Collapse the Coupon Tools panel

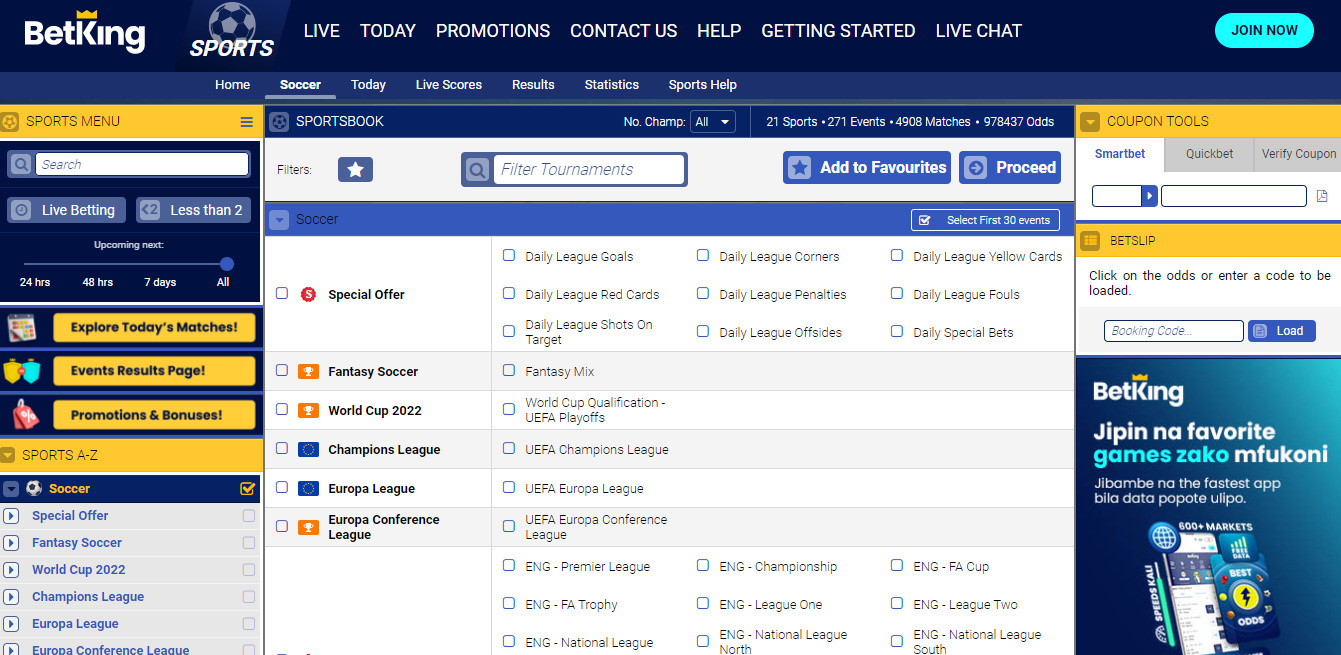pos(1089,122)
